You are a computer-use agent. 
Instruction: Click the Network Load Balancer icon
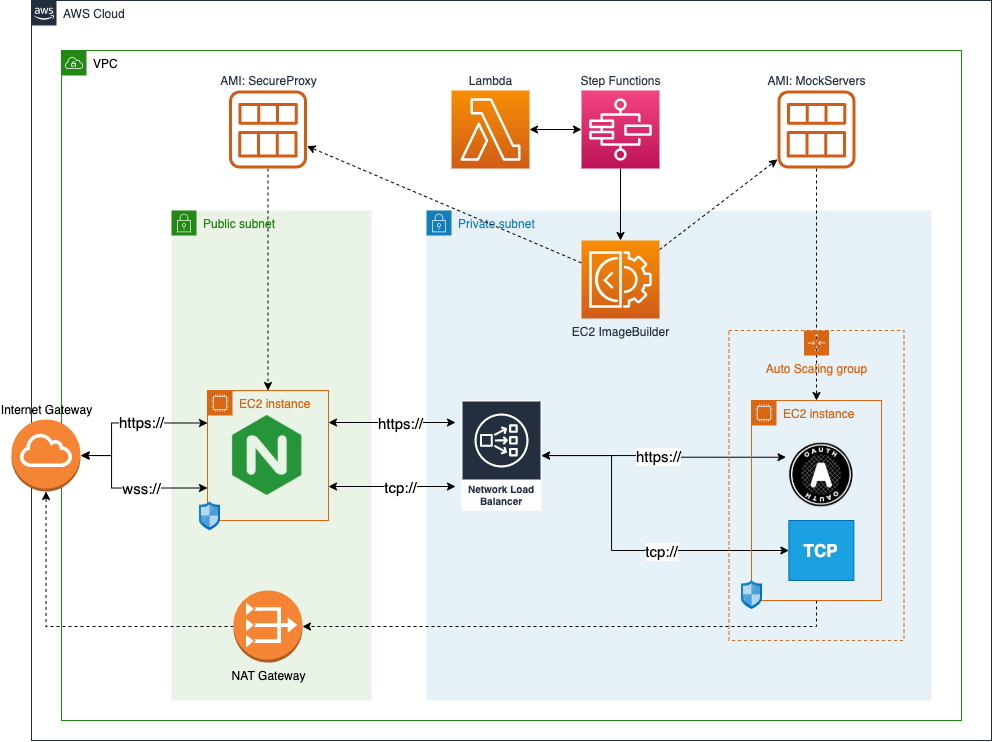[x=501, y=440]
